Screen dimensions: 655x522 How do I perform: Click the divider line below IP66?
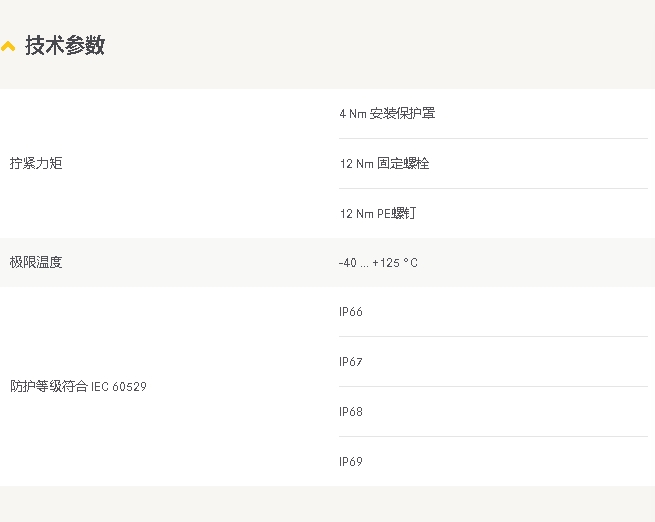[x=493, y=336]
